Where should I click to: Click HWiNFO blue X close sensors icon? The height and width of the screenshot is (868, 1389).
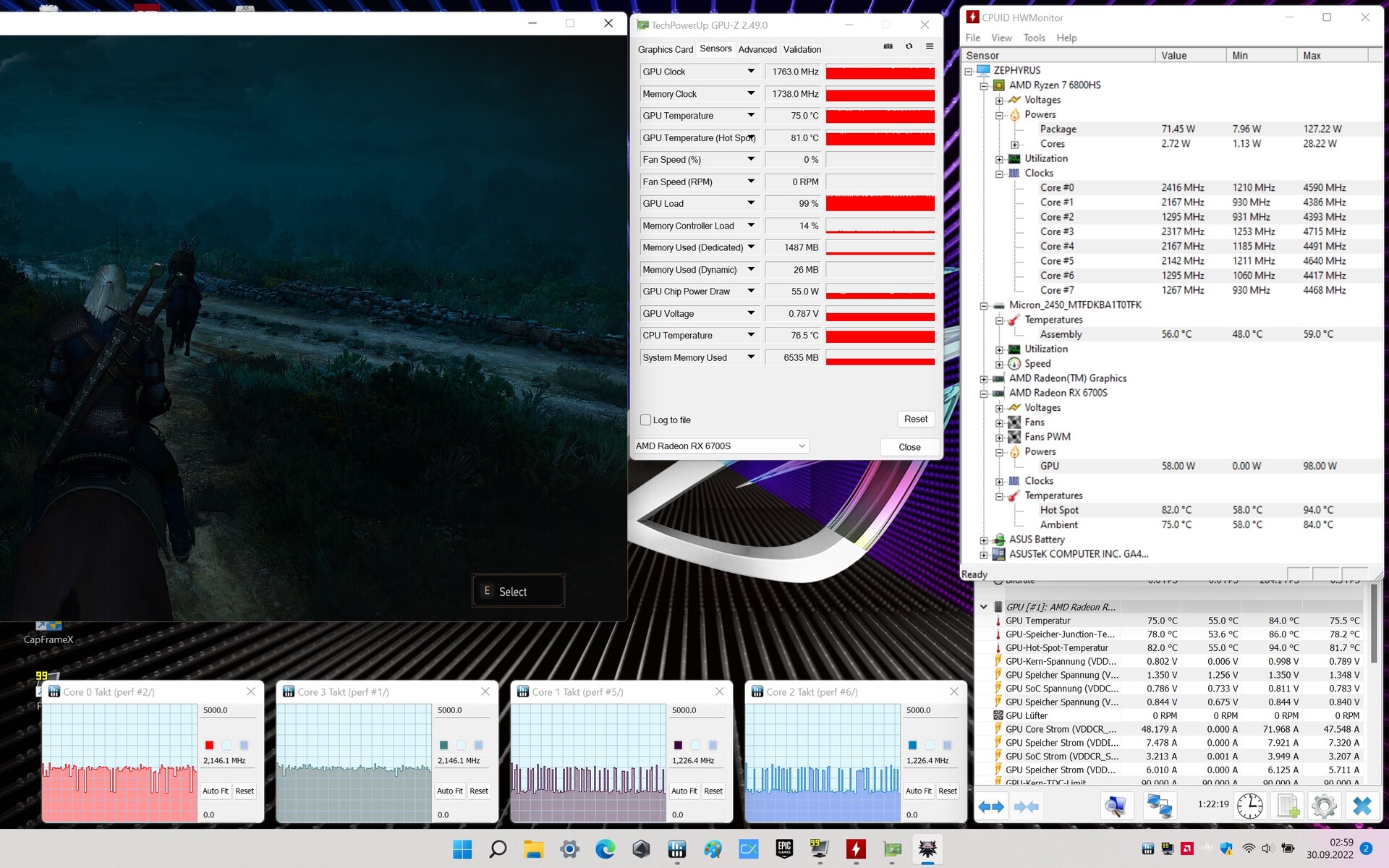tap(1362, 806)
